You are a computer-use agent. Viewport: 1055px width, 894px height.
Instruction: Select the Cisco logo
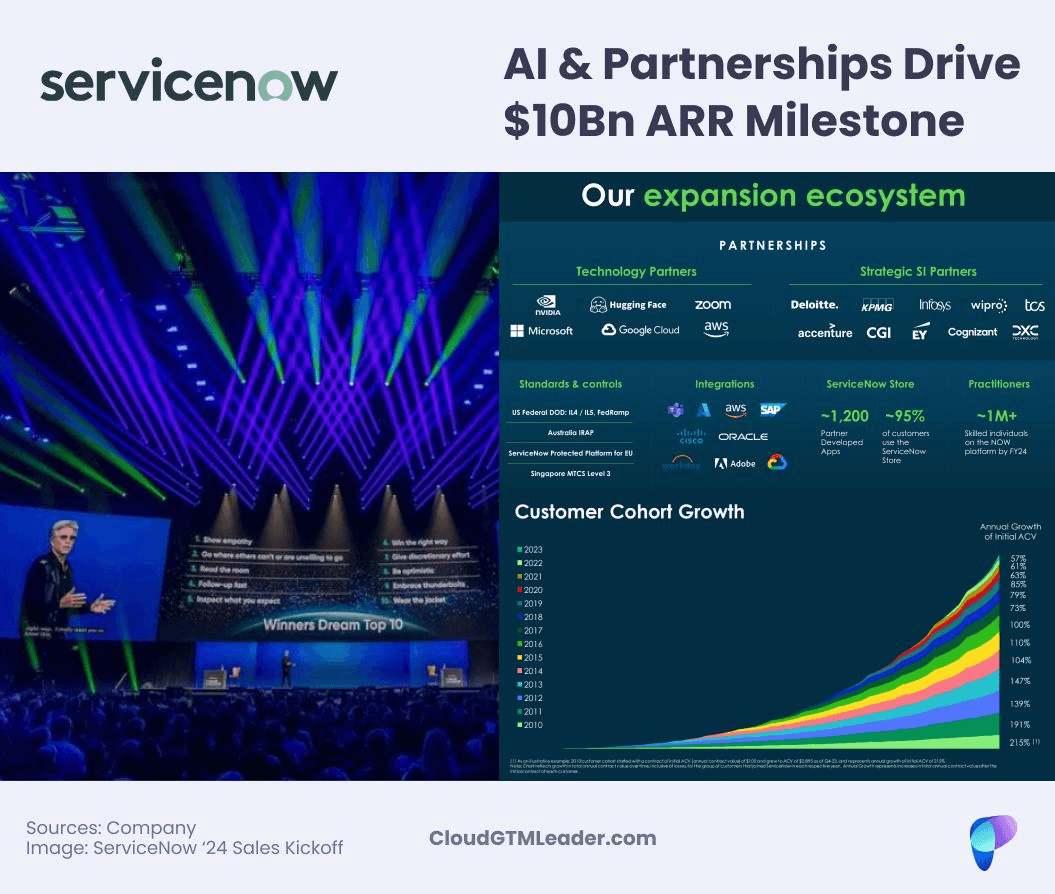(691, 437)
